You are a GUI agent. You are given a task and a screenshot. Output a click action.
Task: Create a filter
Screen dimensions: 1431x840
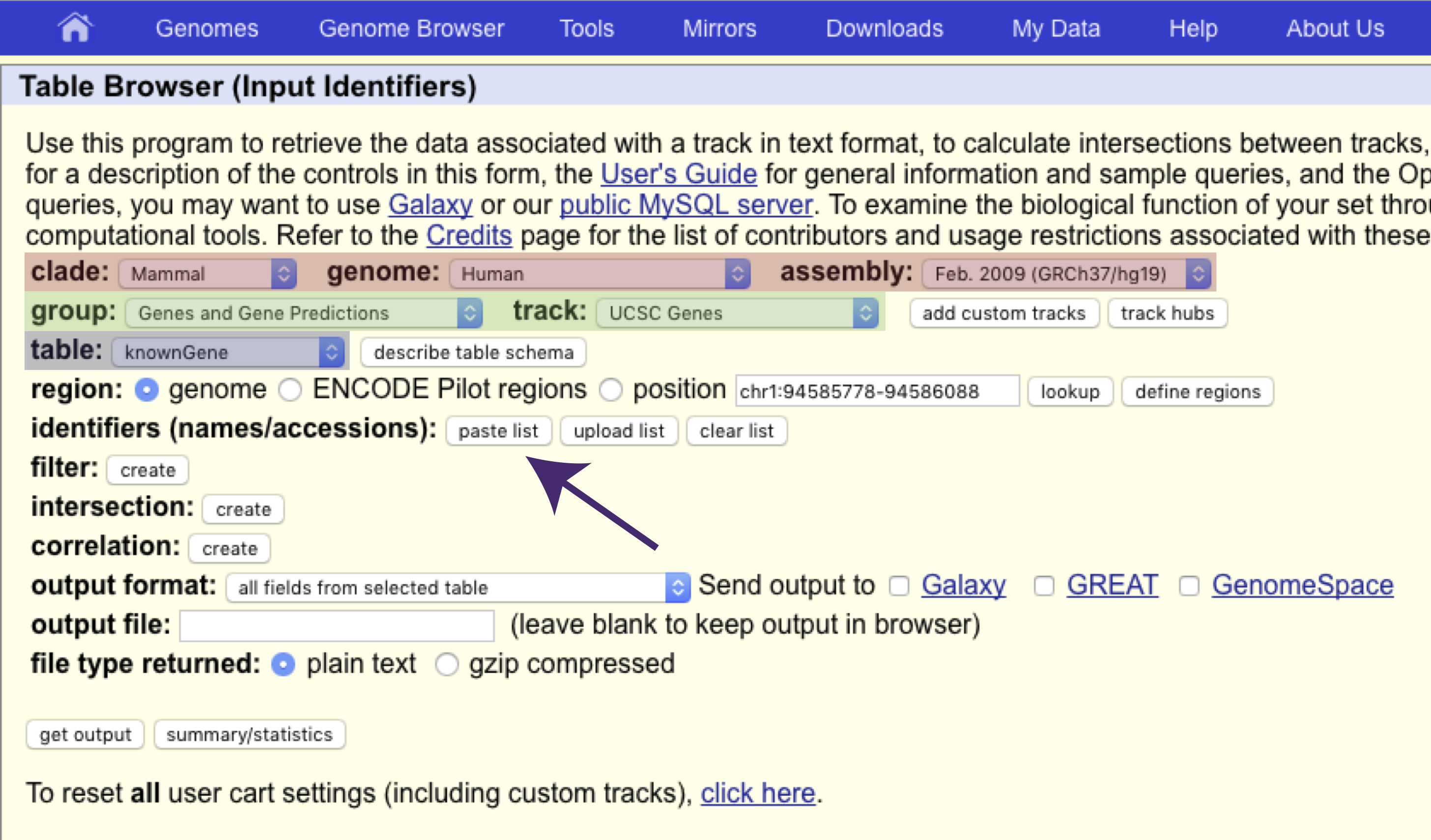(x=147, y=470)
